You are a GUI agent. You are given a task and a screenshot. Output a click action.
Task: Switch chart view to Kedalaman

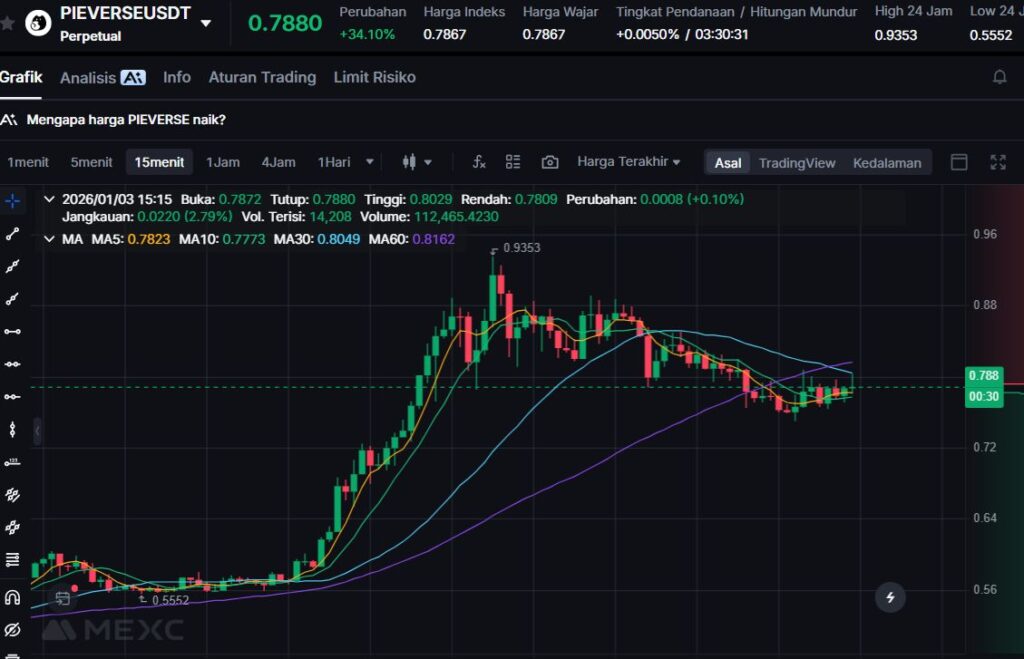[886, 163]
